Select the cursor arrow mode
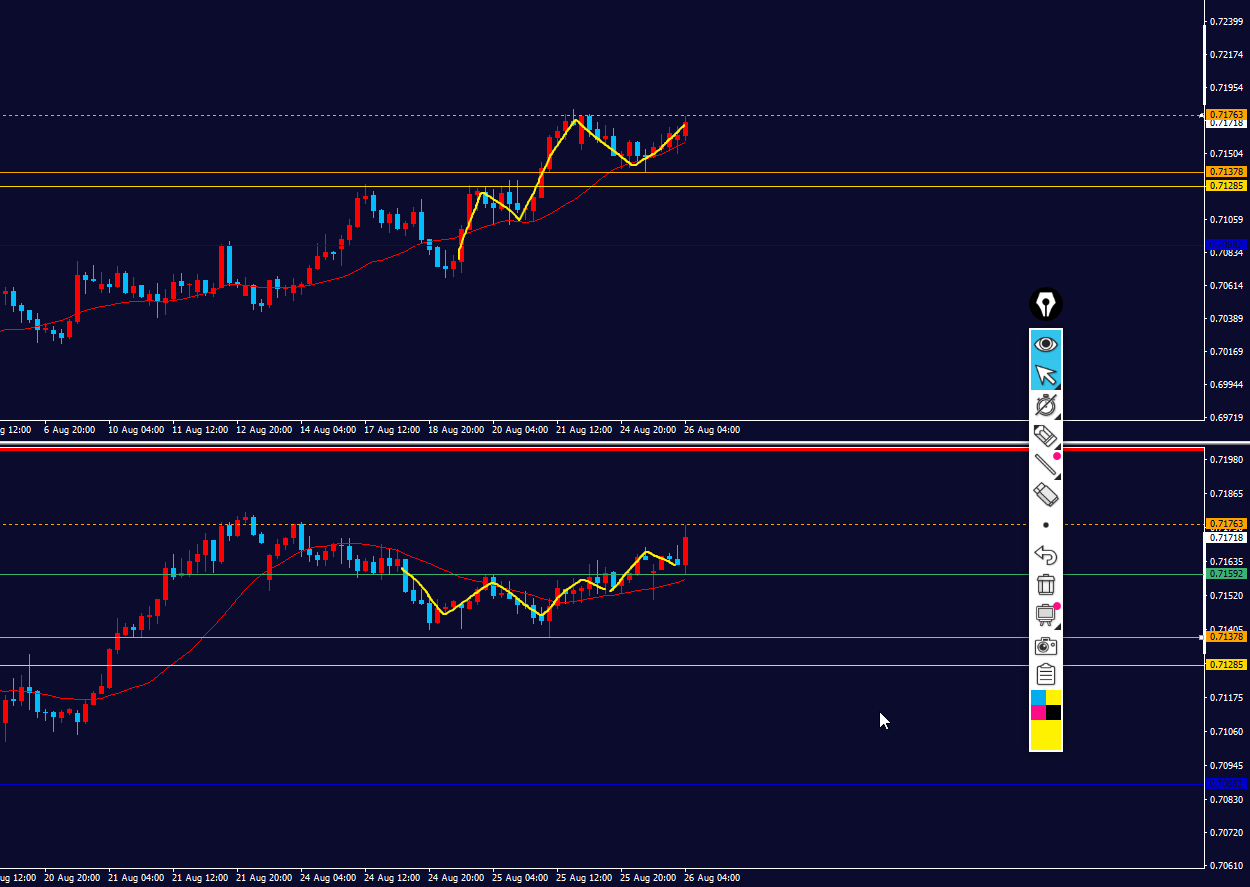Screen dimensions: 1250x887 point(1046,375)
